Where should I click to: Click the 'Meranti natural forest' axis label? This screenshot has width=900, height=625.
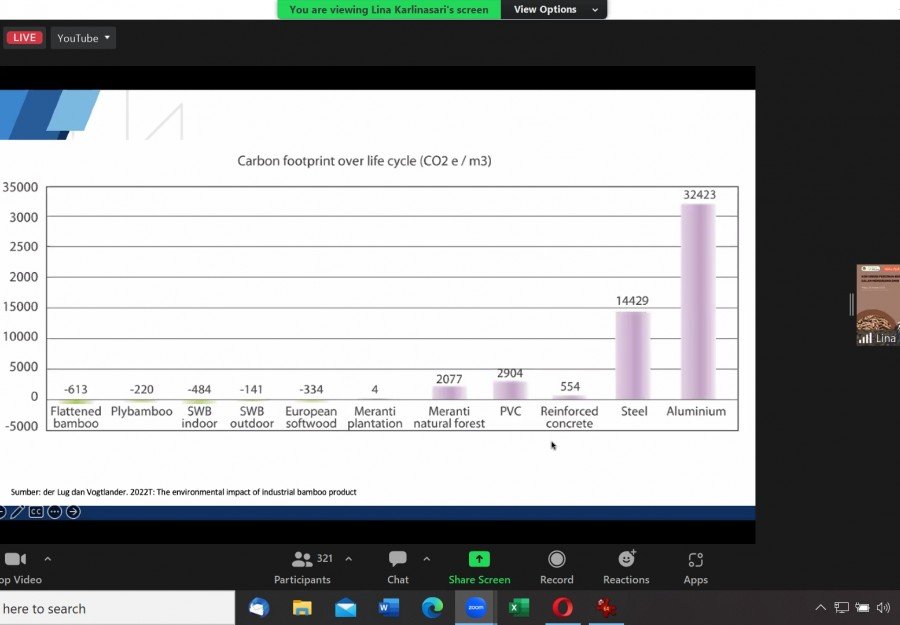pyautogui.click(x=449, y=417)
